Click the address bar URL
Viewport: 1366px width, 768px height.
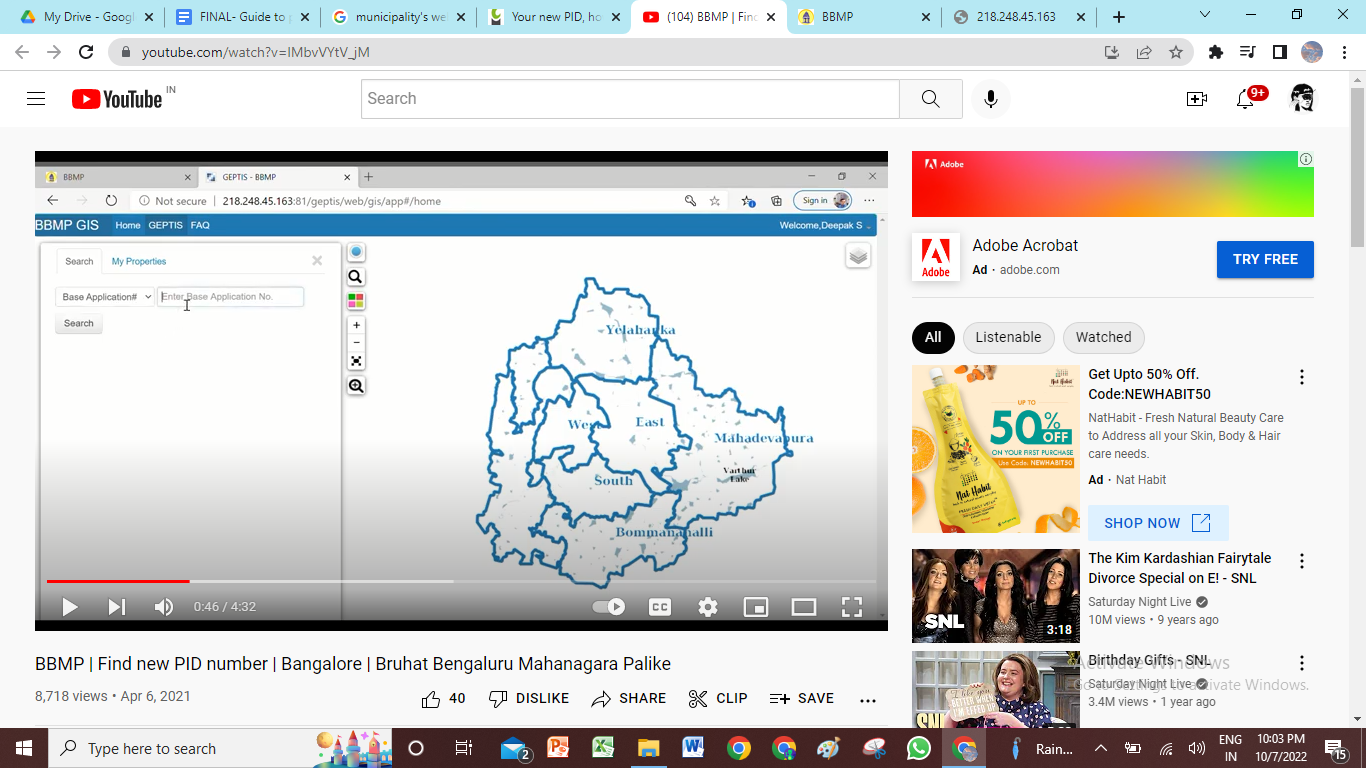pos(256,52)
